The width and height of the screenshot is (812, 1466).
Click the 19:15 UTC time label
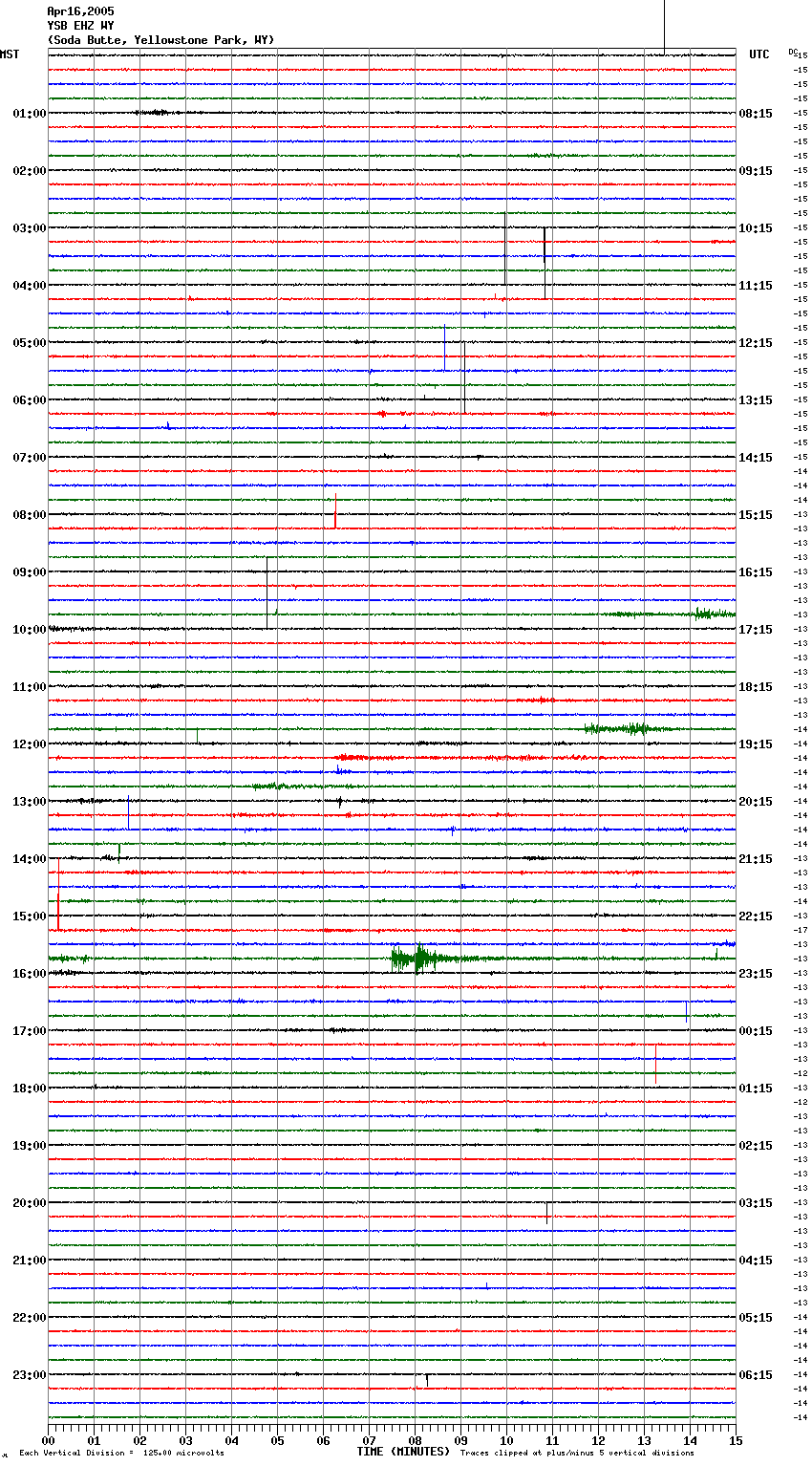[756, 744]
